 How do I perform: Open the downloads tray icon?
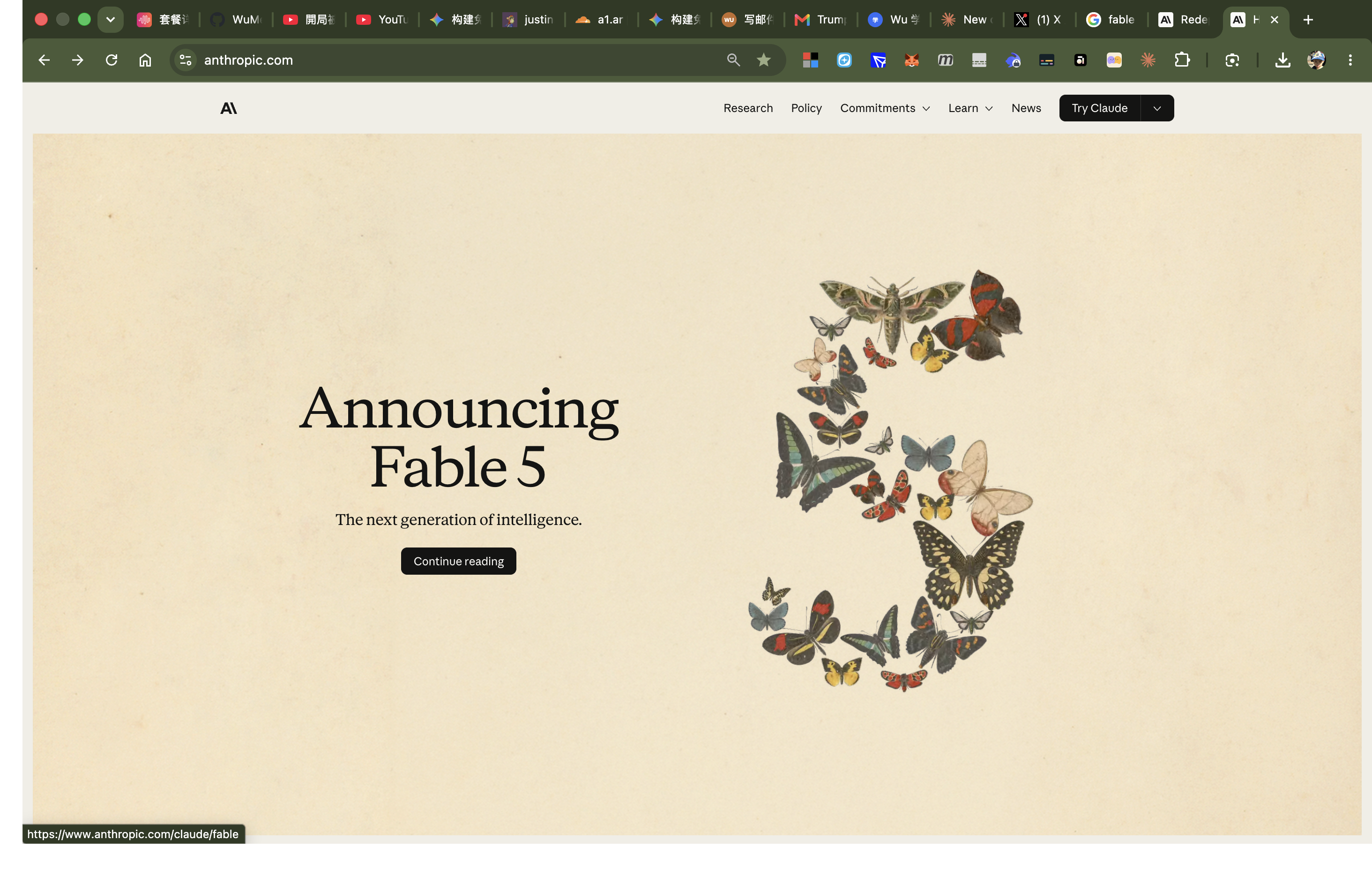[1283, 60]
